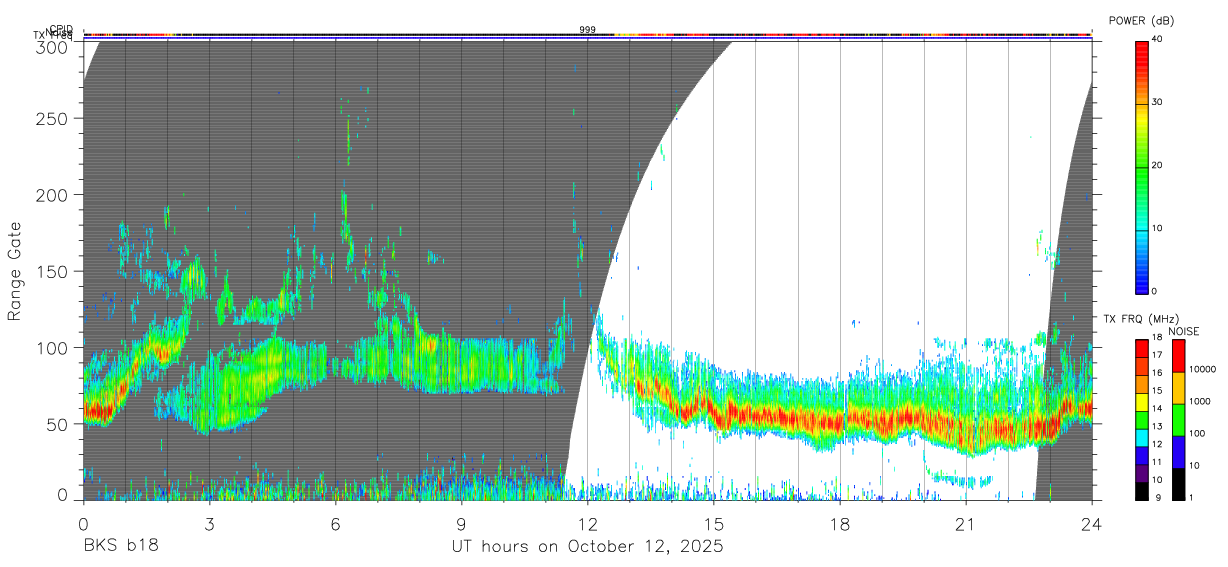Click the POWER (dB) legend title
This screenshot has width=1228, height=567.
coord(1141,21)
